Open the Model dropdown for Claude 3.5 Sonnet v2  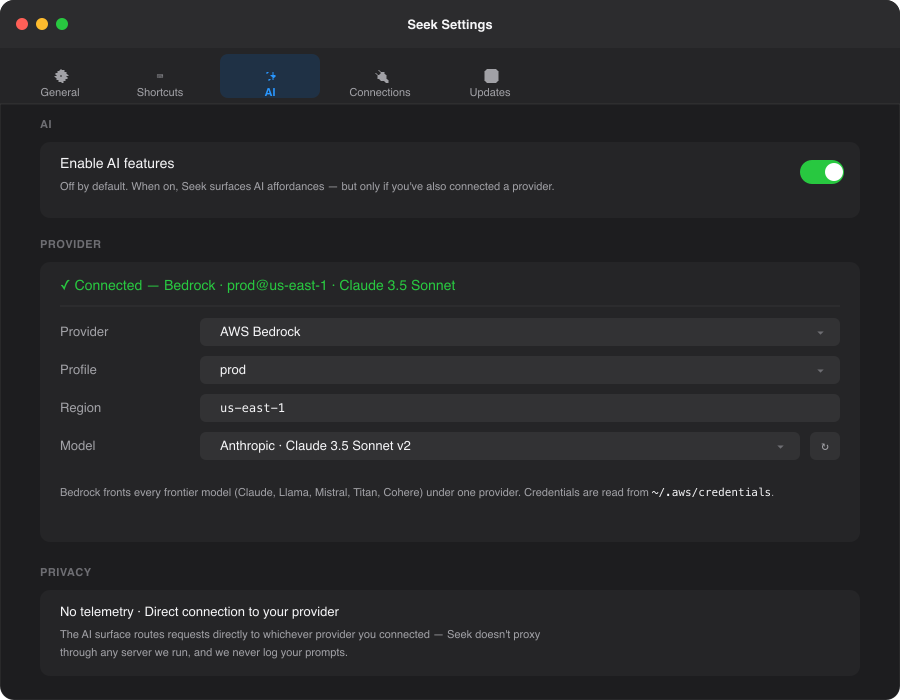[499, 446]
